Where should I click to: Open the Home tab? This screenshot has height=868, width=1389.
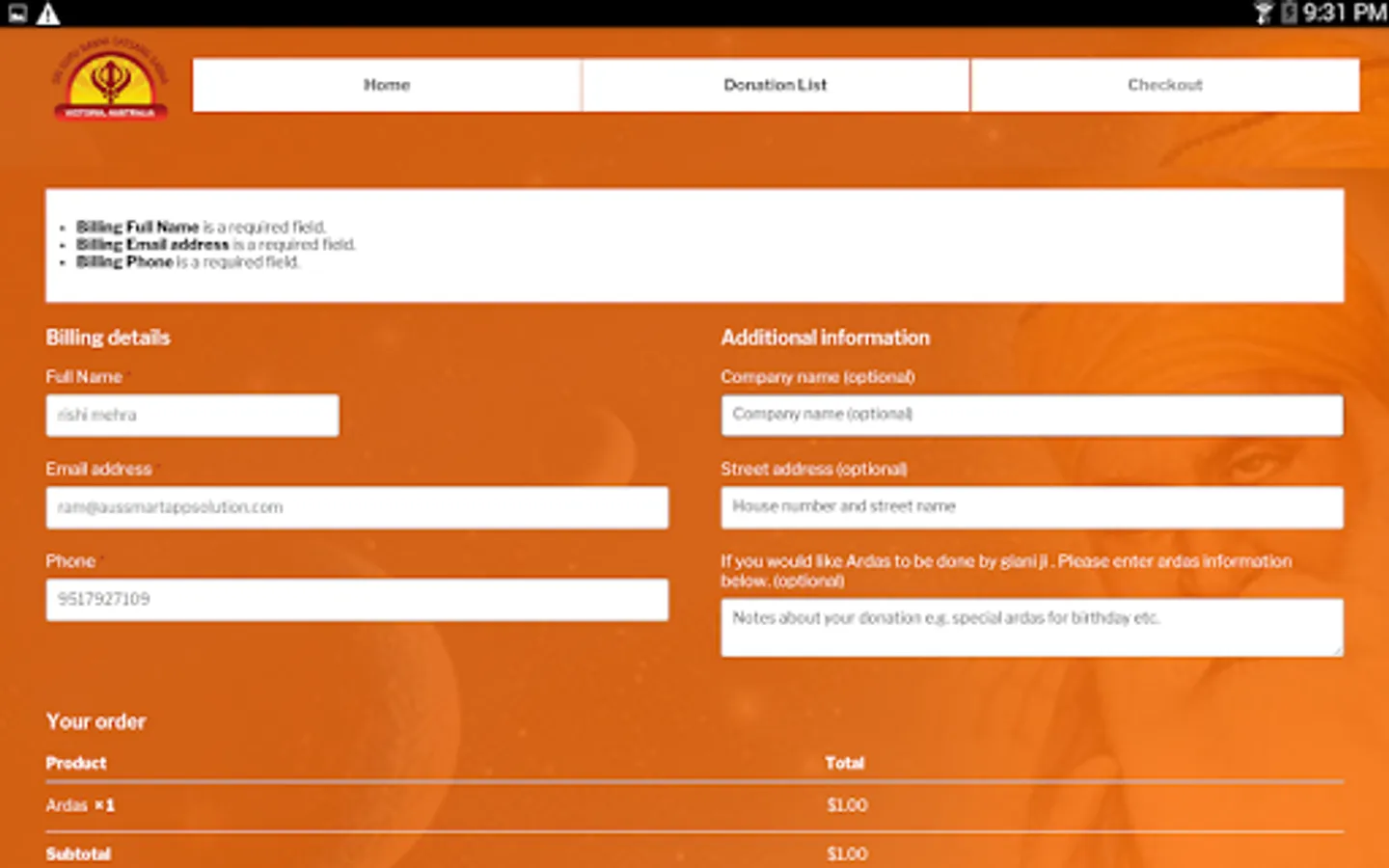tap(387, 85)
